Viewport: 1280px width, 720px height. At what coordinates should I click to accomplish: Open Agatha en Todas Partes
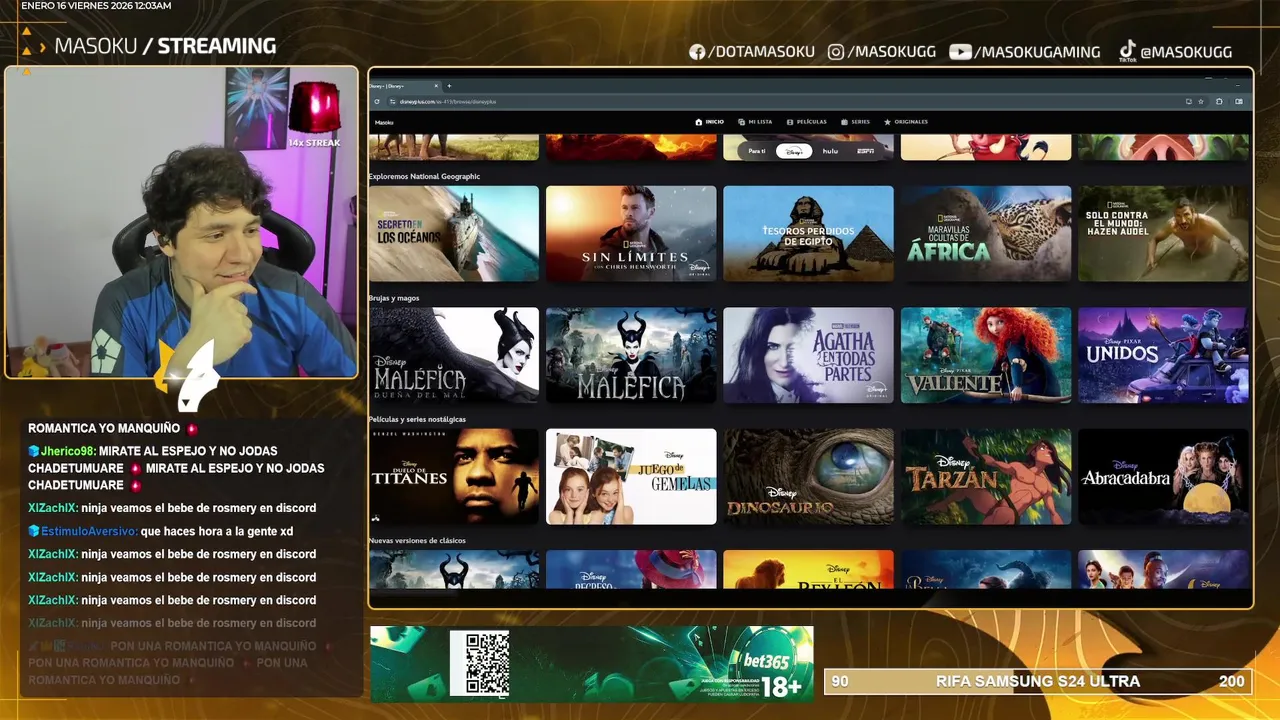pyautogui.click(x=808, y=355)
